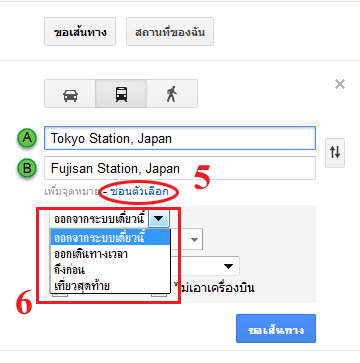Select the walking travel mode

point(172,94)
